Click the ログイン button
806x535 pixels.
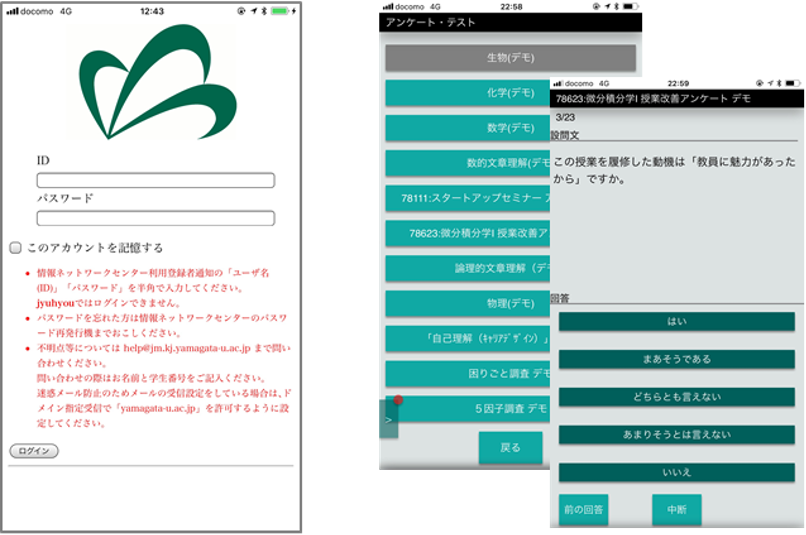34,451
